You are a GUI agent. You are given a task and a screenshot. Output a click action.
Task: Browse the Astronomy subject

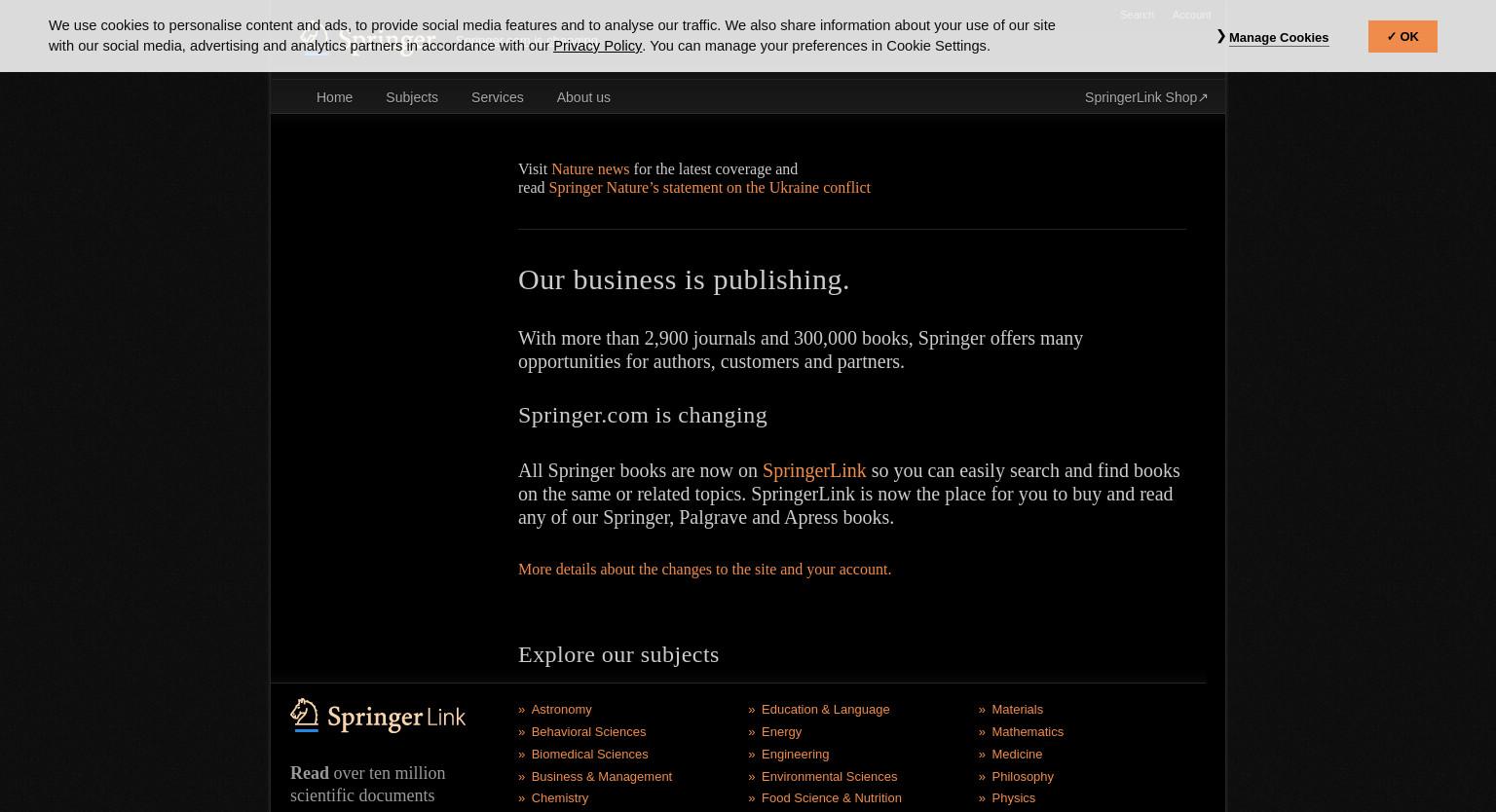pyautogui.click(x=561, y=710)
